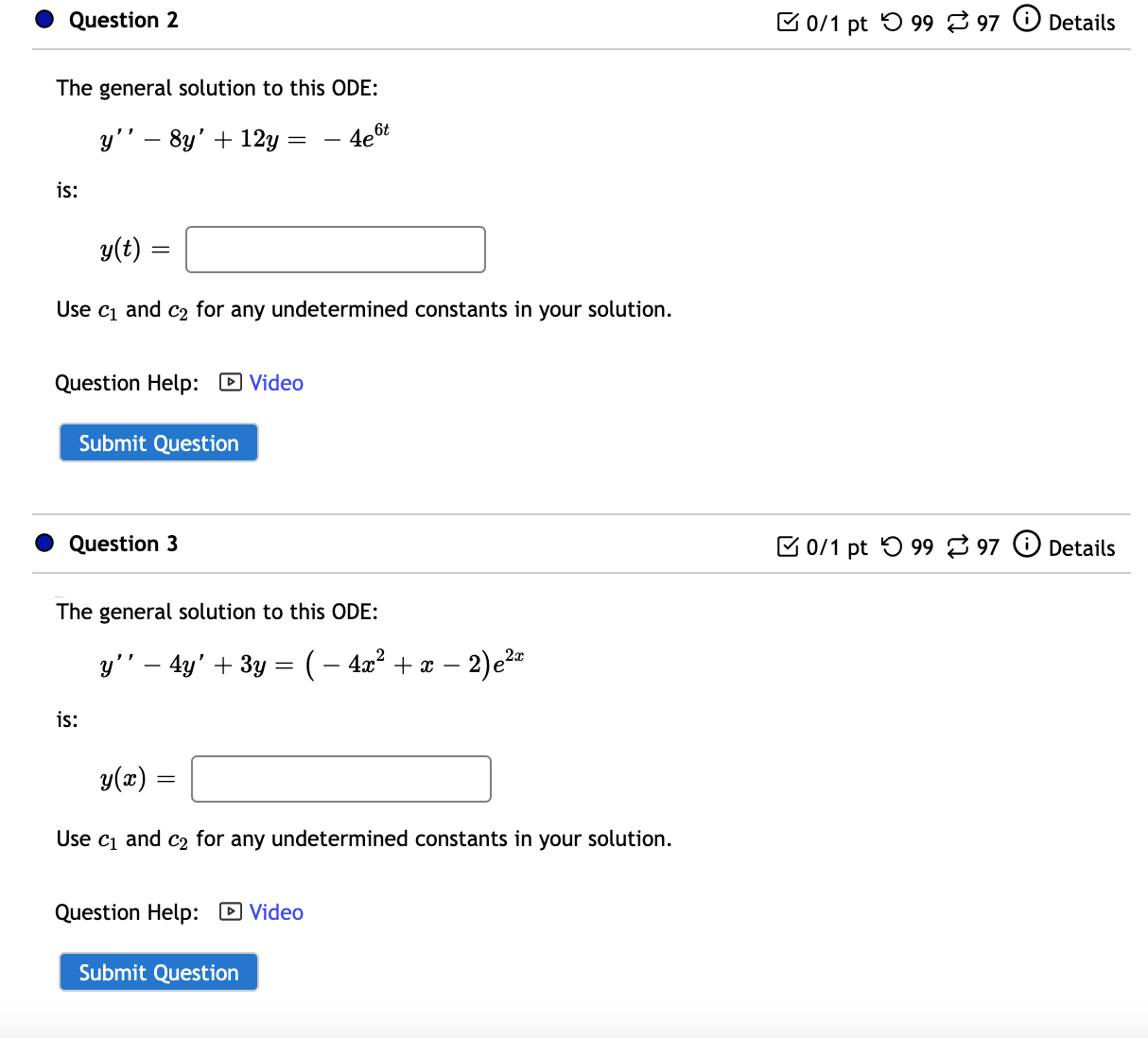Open Question 2 Details info icon
The width and height of the screenshot is (1148, 1038).
pyautogui.click(x=1027, y=19)
